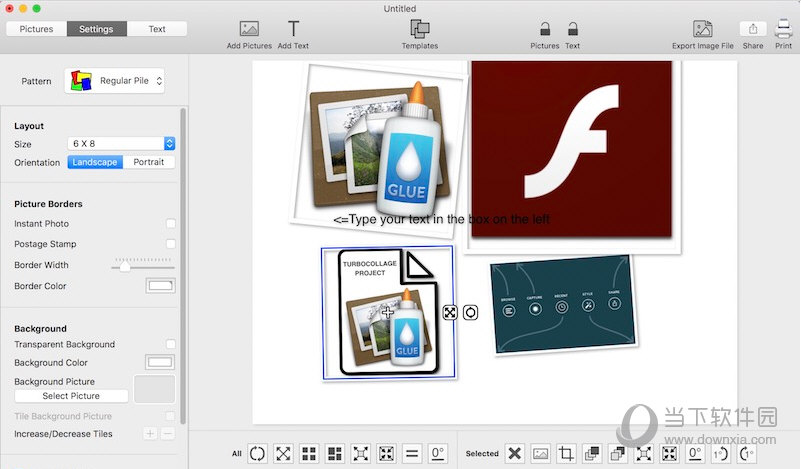Click Export Image File
801x469 pixels.
click(x=702, y=29)
